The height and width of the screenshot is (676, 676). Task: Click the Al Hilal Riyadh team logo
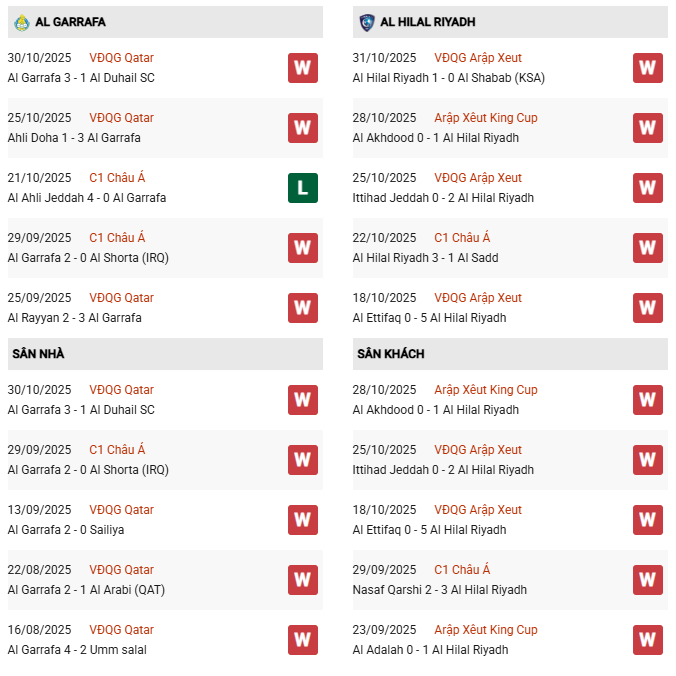click(x=366, y=21)
